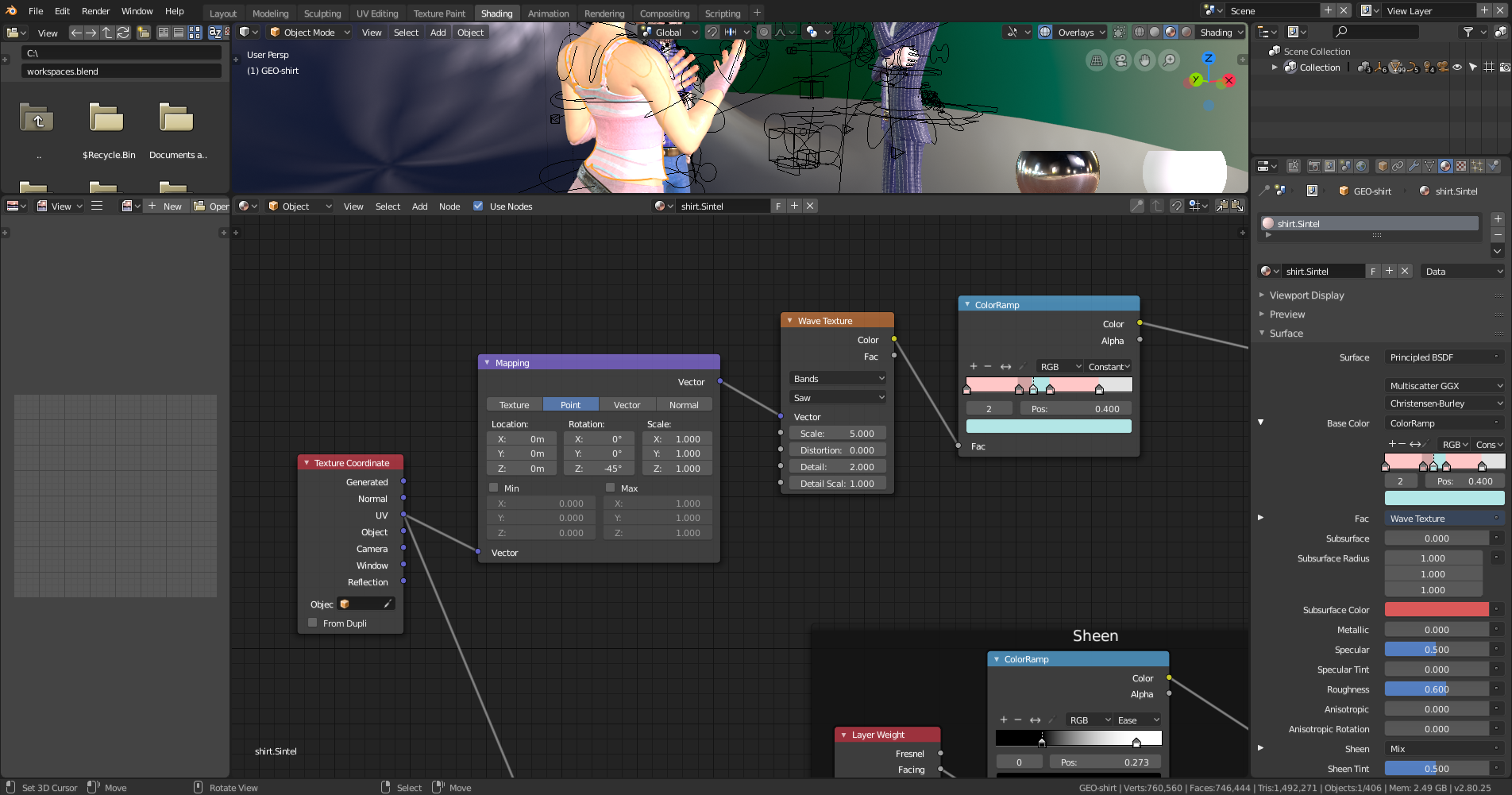
Task: Open the Multiscatter GGX distribution dropdown
Action: click(x=1444, y=386)
